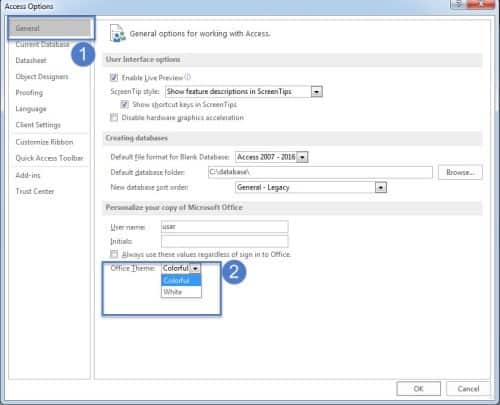Screen dimensions: 500x405
Task: Click the Creating databases heading
Action: [x=137, y=138]
